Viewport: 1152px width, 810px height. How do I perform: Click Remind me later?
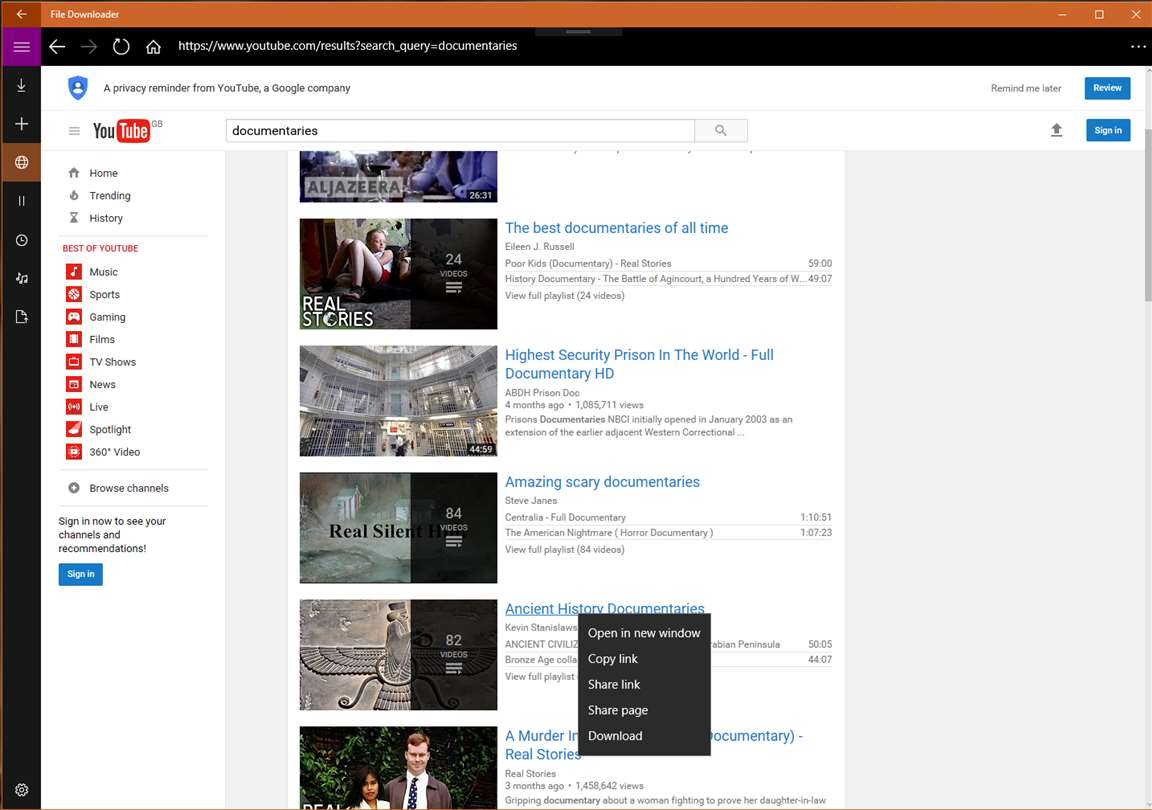1026,88
